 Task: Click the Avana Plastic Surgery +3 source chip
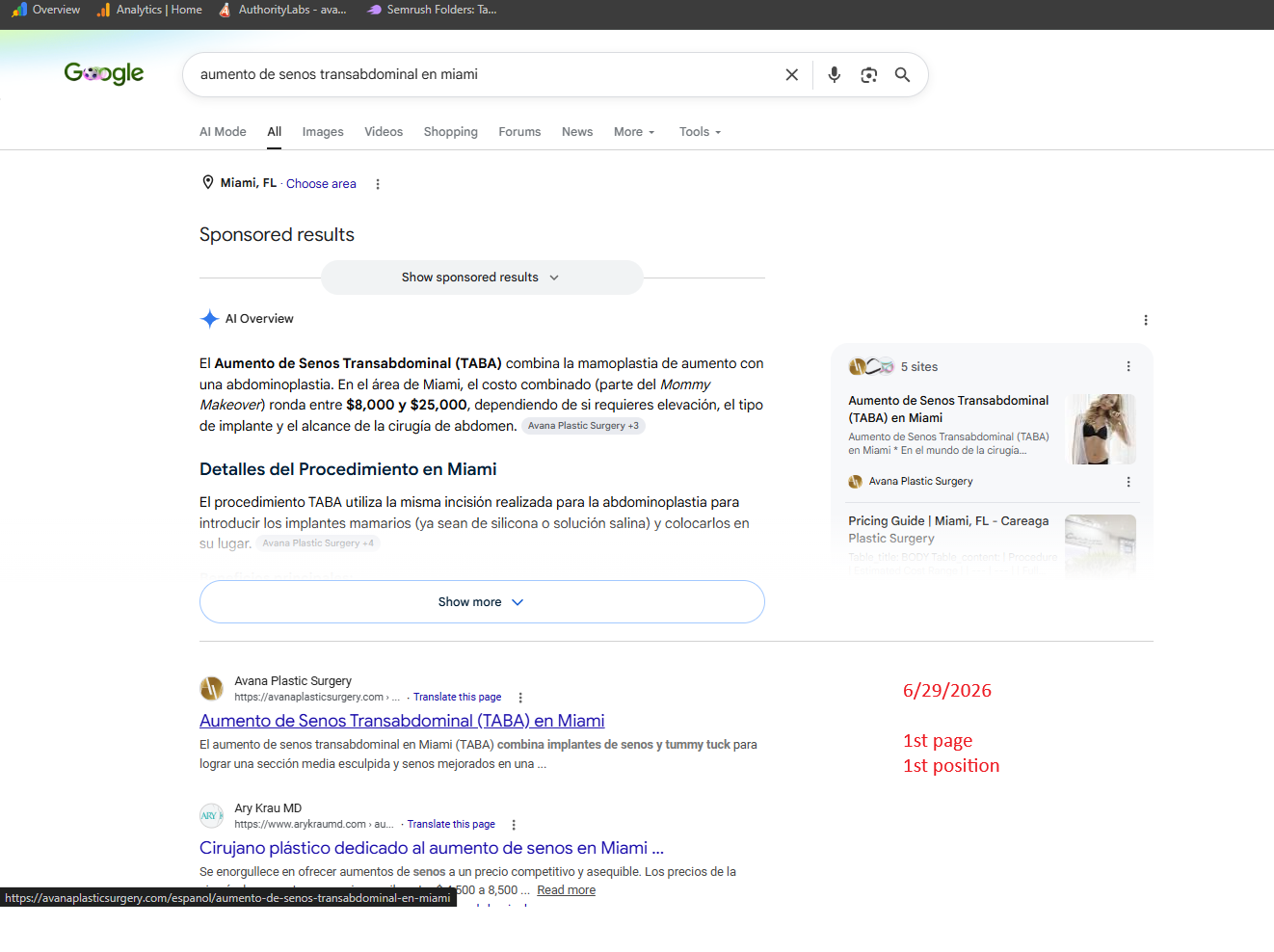click(x=583, y=426)
